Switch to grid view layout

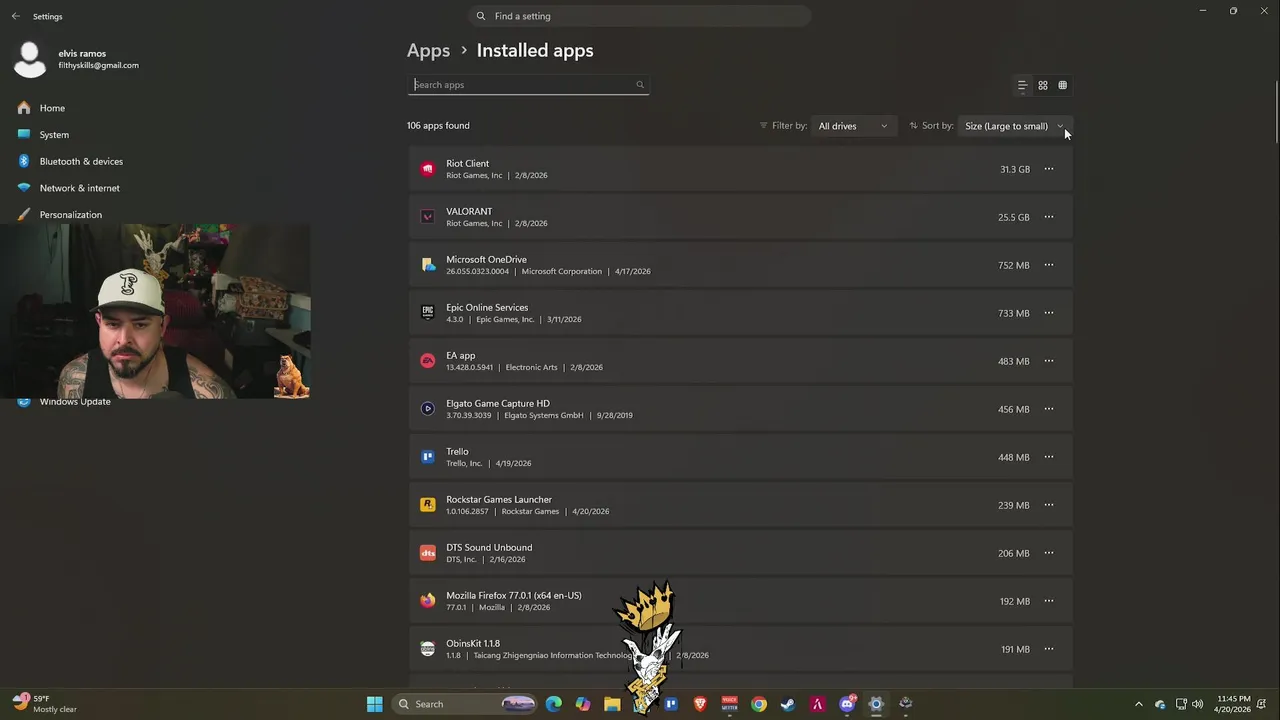1043,85
